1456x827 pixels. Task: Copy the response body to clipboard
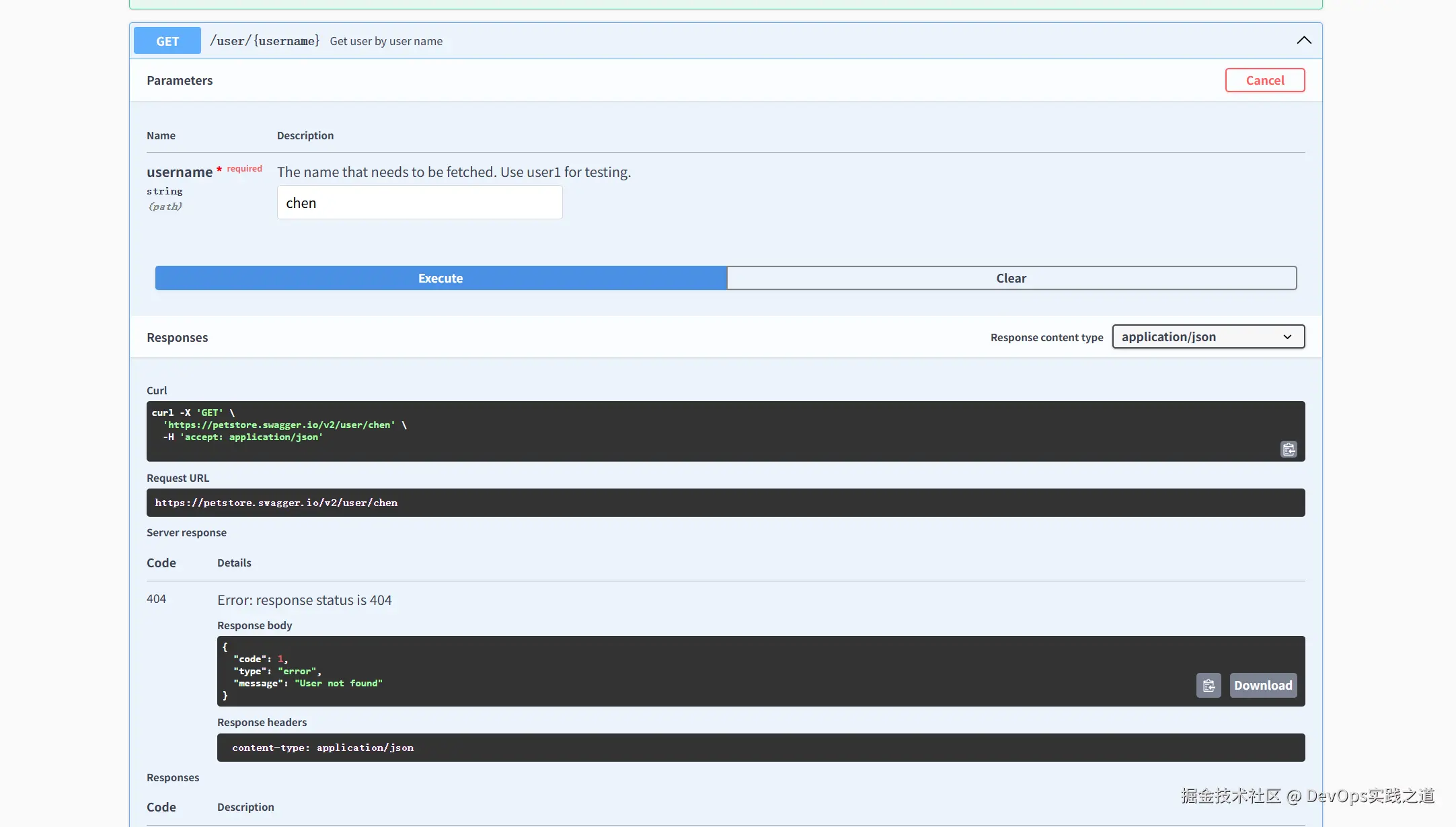pos(1208,686)
